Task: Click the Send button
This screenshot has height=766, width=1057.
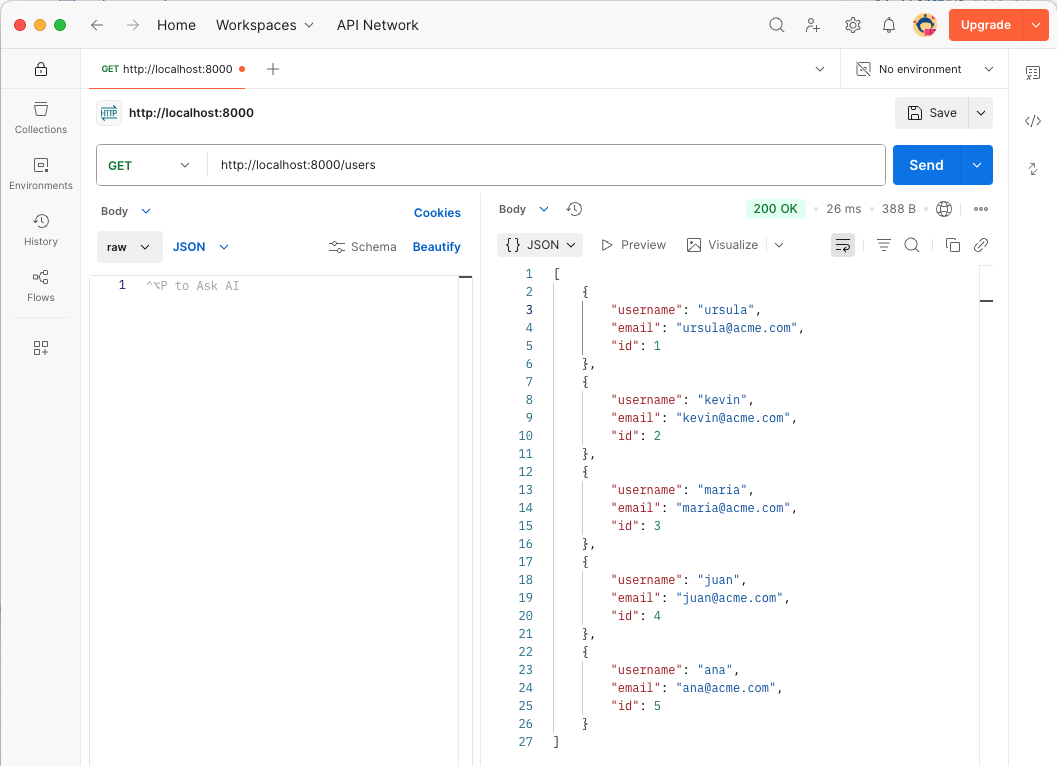Action: pos(926,165)
